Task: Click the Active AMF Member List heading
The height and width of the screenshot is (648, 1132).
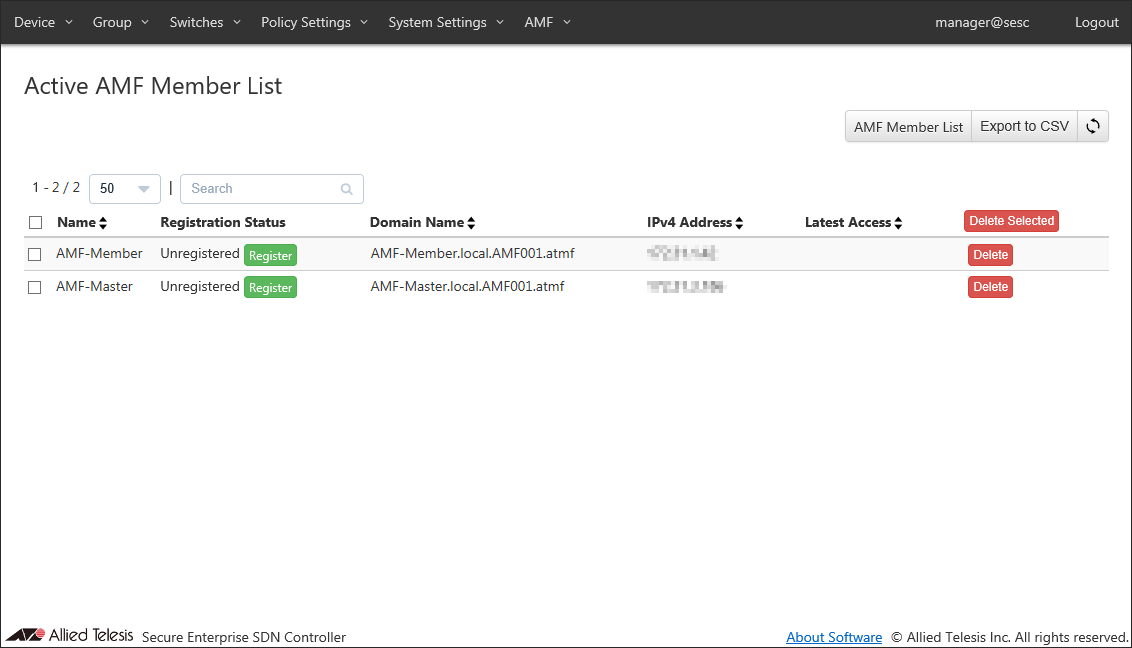Action: (x=153, y=86)
